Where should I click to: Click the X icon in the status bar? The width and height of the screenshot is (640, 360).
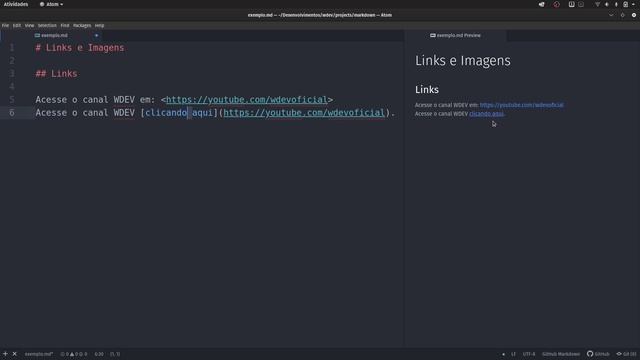pyautogui.click(x=15, y=354)
